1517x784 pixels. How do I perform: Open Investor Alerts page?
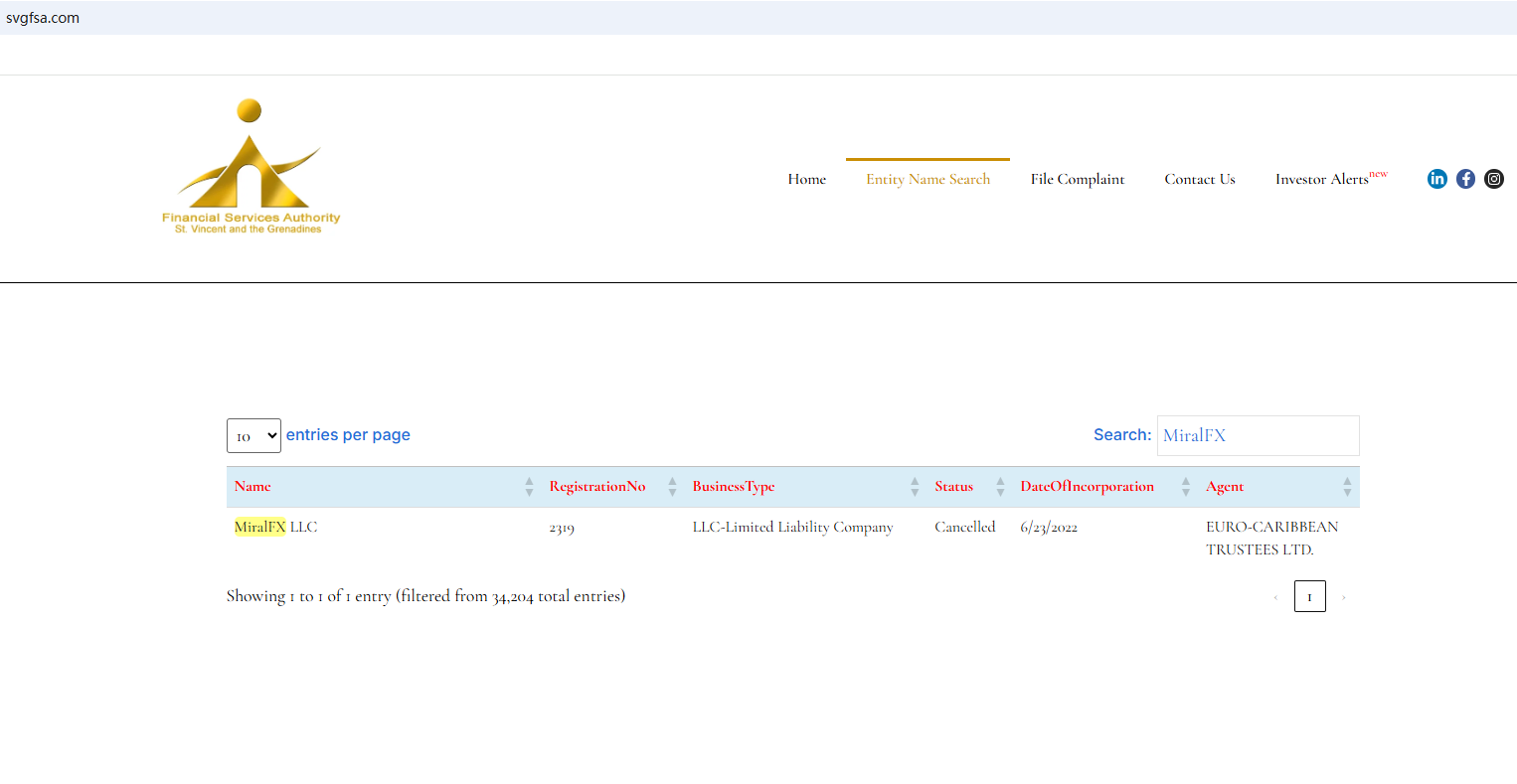[x=1322, y=180]
